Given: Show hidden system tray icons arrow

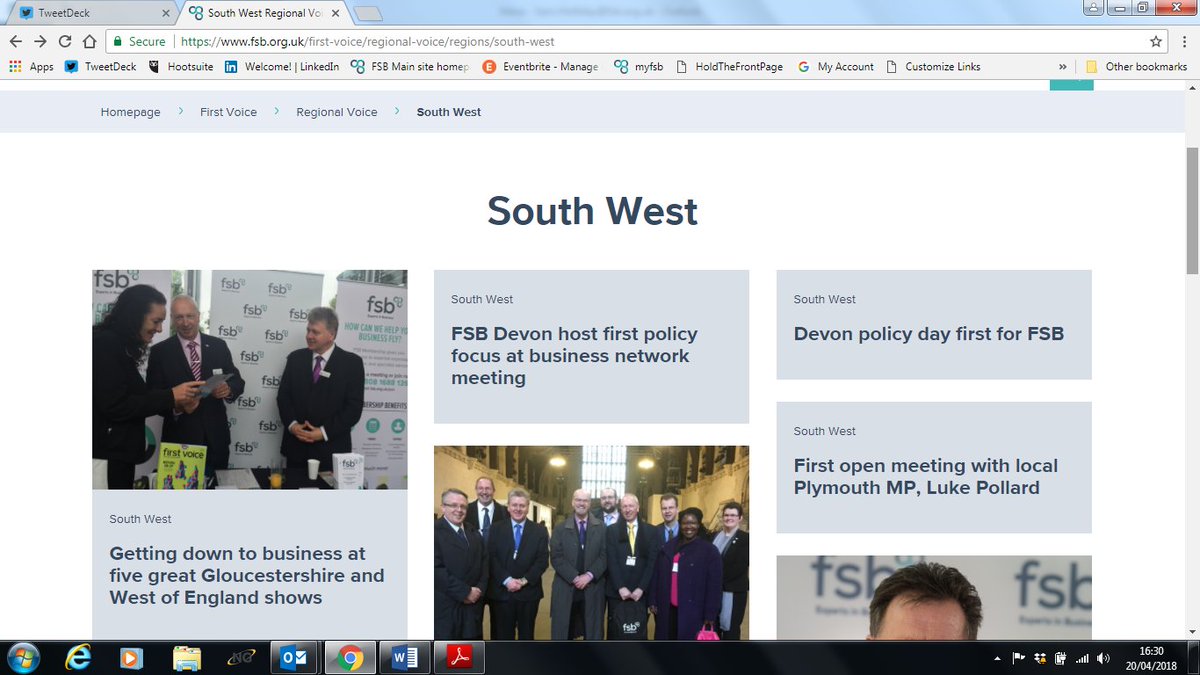Looking at the screenshot, I should (997, 658).
